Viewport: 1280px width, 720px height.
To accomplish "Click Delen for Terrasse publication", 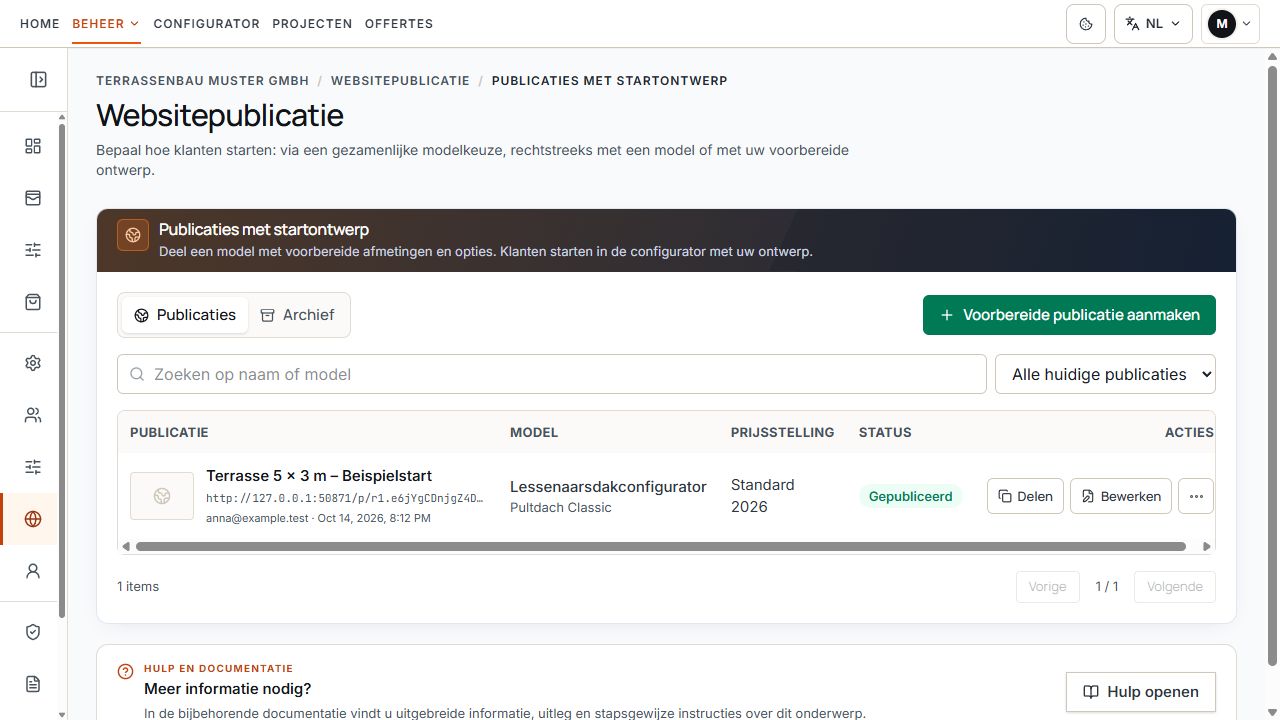I will click(1025, 496).
